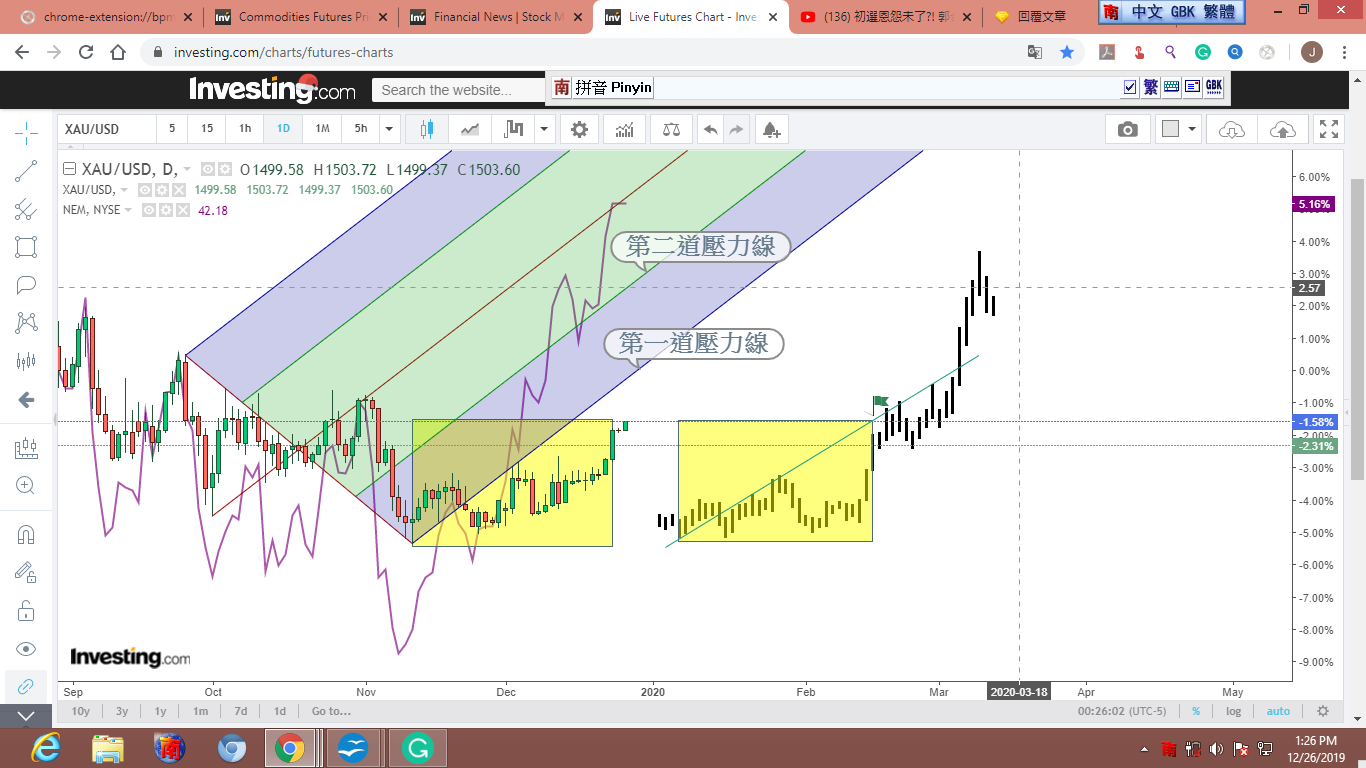Open the indicators menu

pyautogui.click(x=624, y=129)
